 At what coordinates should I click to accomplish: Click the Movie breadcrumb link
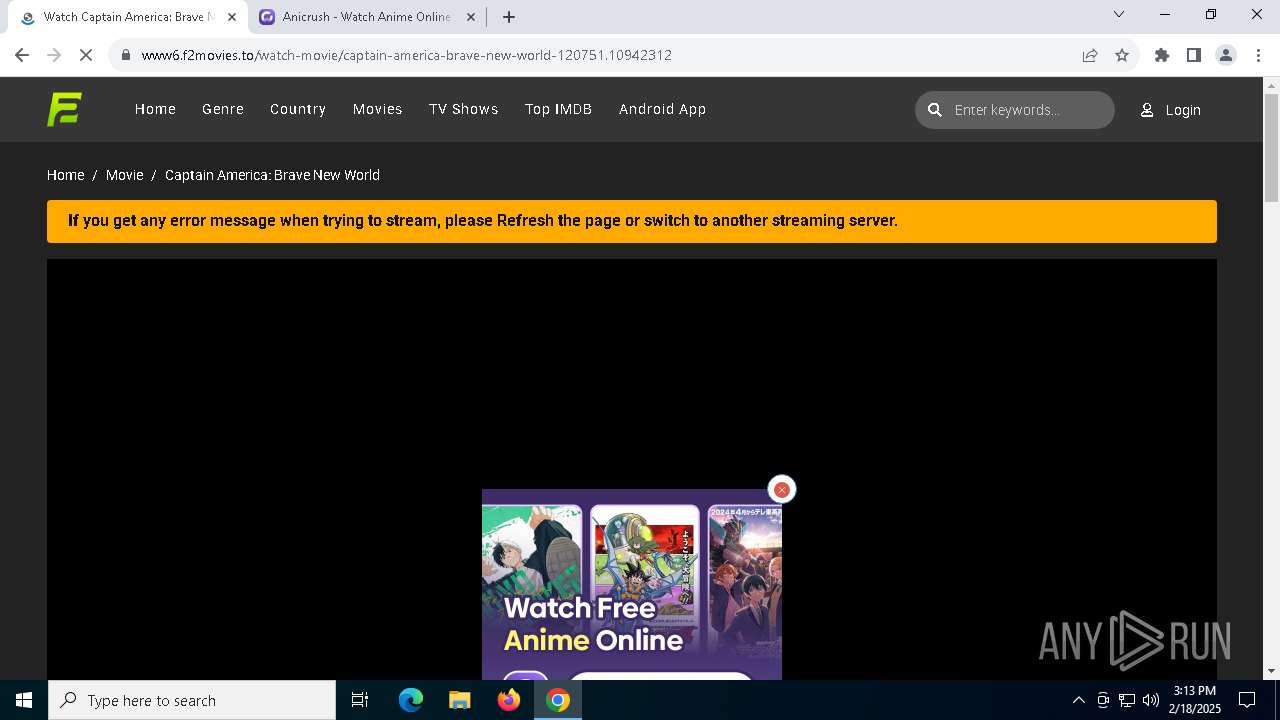(125, 175)
